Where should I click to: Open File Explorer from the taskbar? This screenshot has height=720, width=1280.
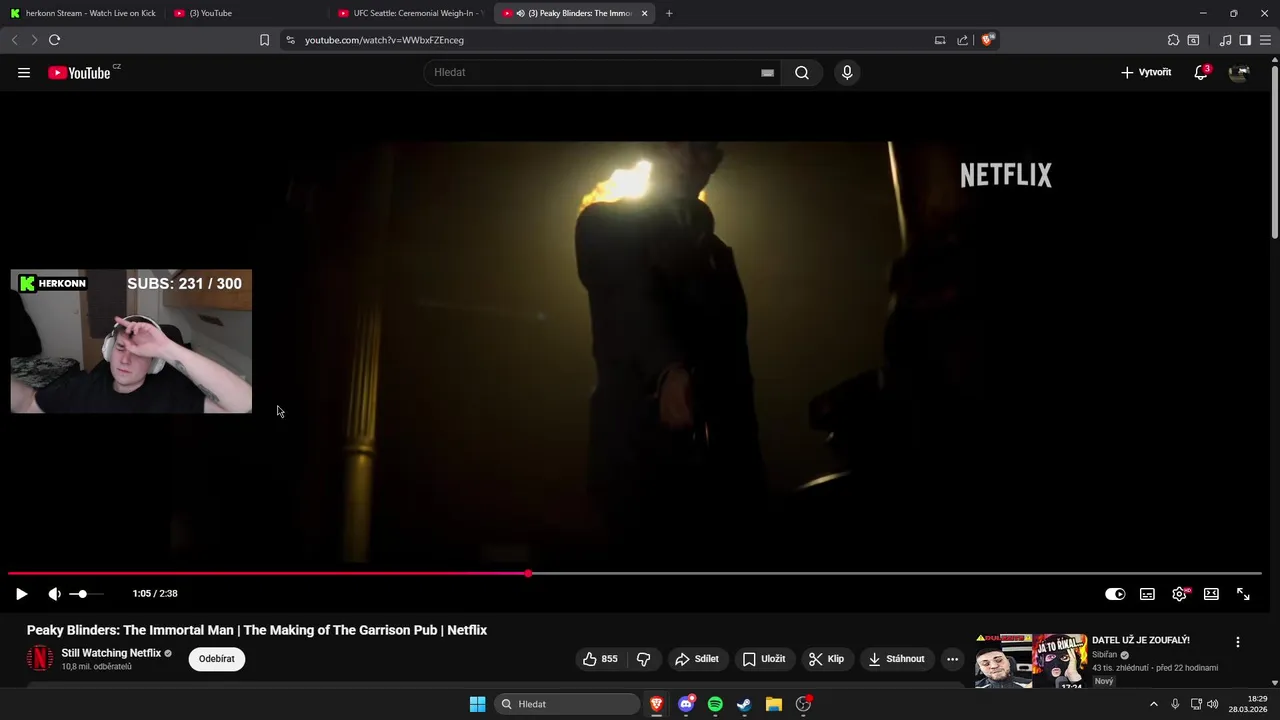tap(773, 704)
